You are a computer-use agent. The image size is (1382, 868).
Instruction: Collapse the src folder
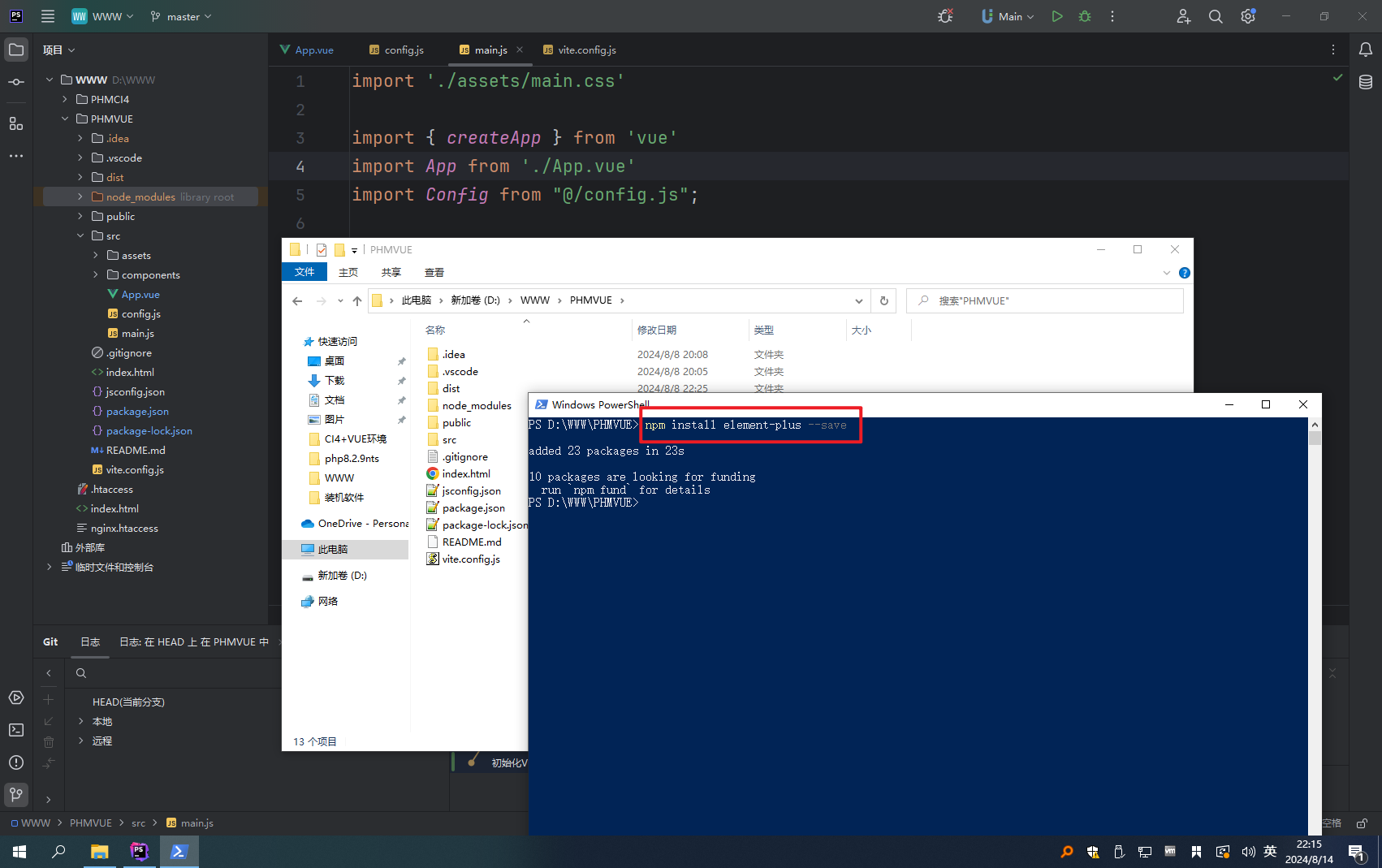(80, 235)
